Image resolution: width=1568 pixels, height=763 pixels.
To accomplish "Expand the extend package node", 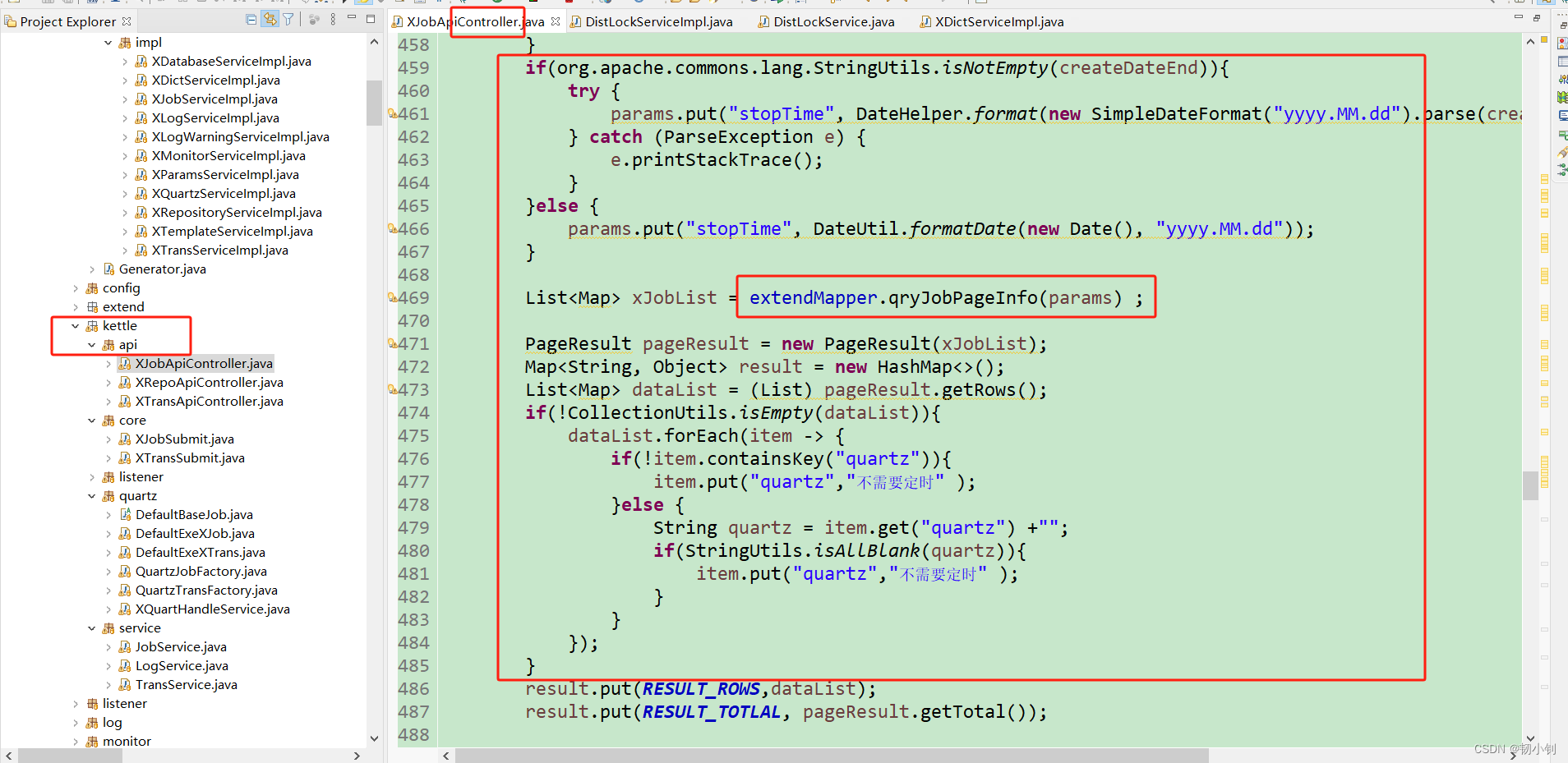I will click(75, 307).
